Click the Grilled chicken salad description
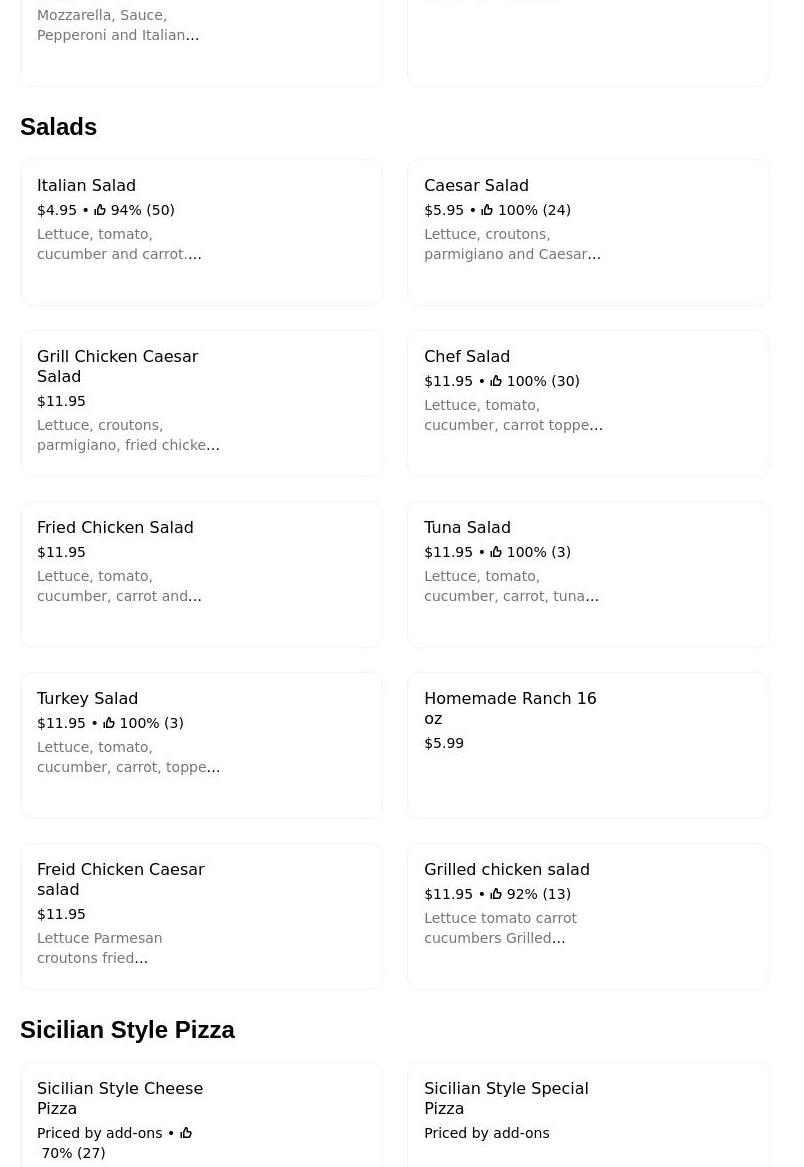This screenshot has width=804, height=1167. tap(500, 928)
